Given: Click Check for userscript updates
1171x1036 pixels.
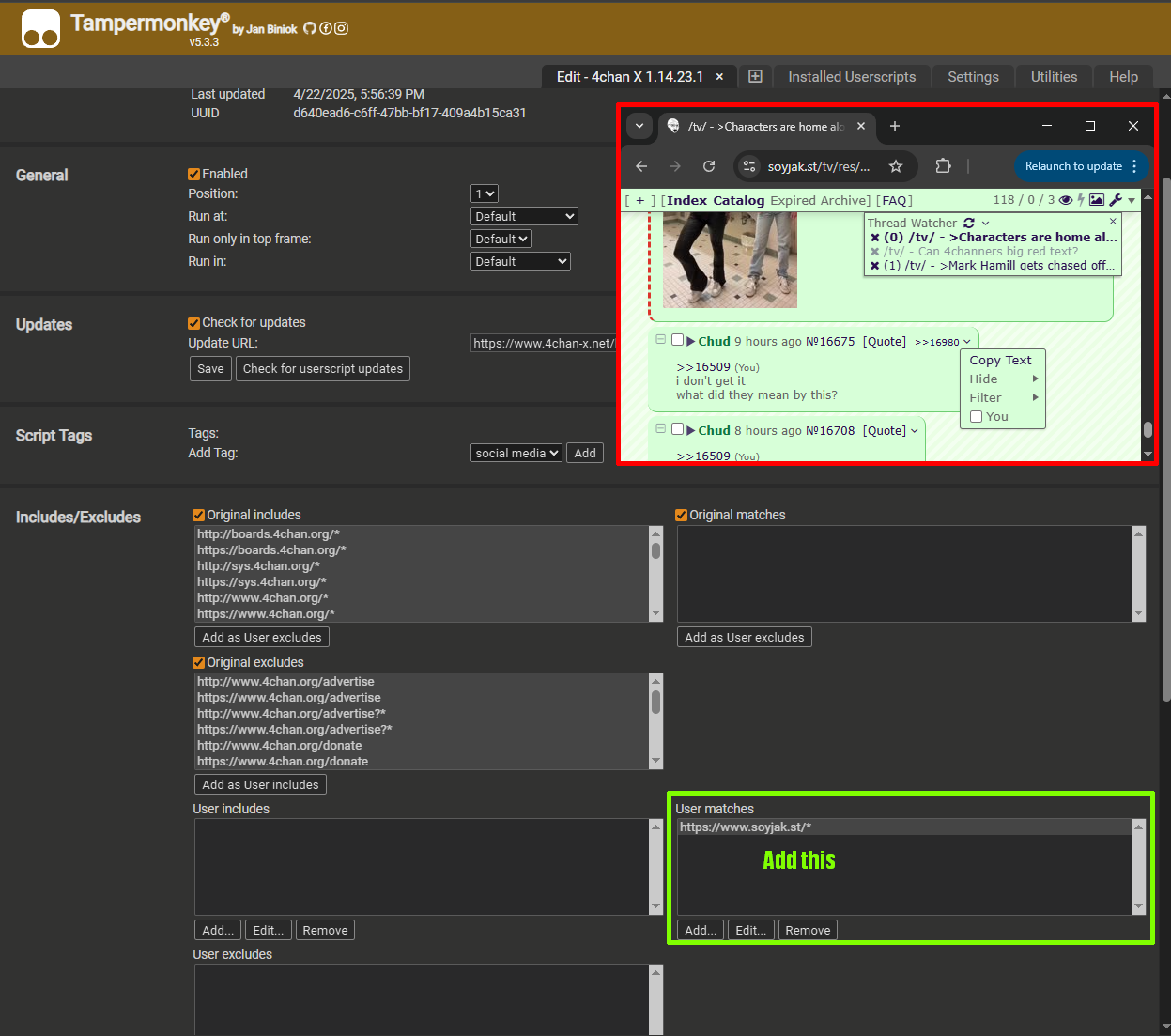Looking at the screenshot, I should click(323, 369).
